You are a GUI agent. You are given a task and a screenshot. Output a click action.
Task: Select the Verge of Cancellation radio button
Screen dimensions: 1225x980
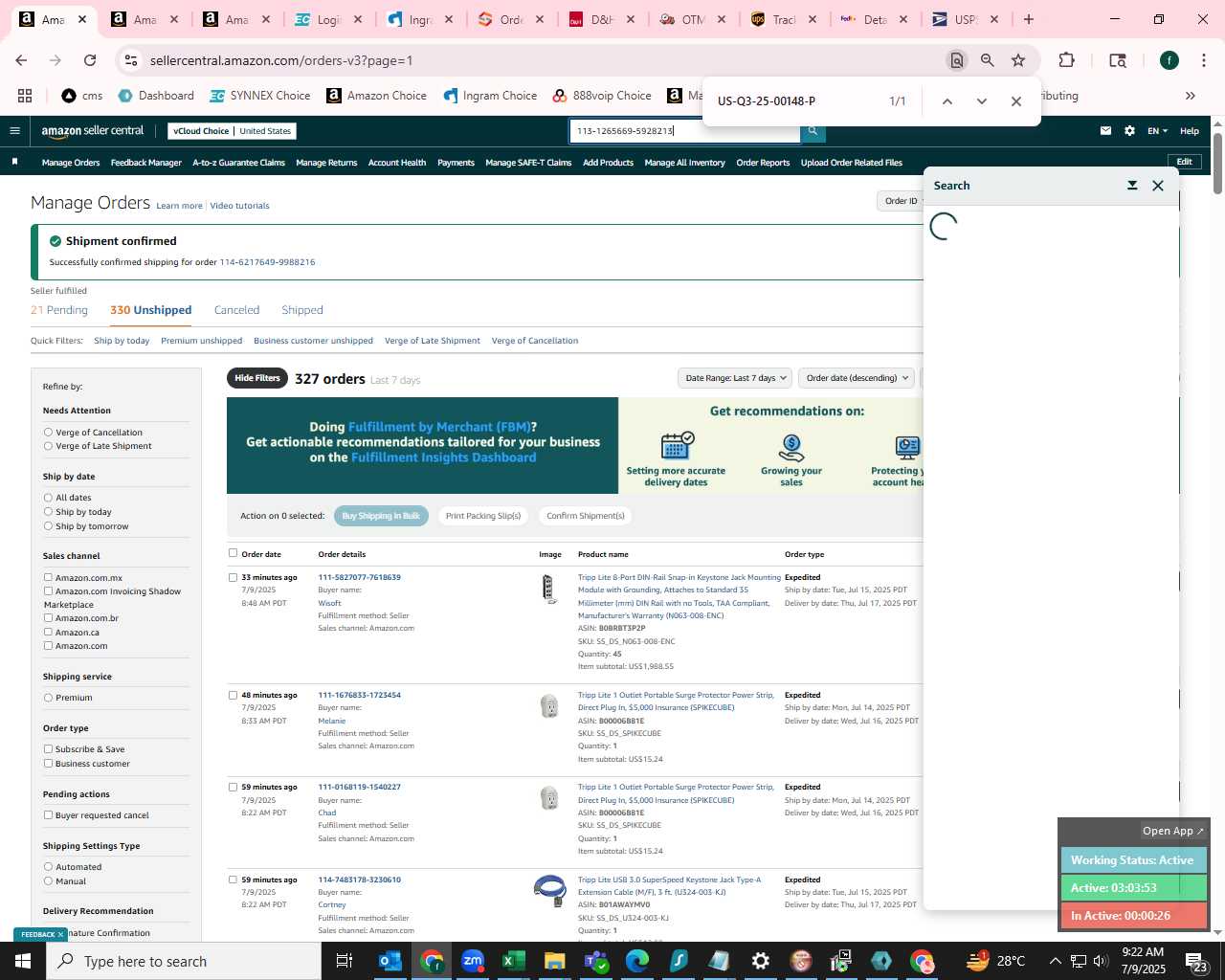pos(48,433)
